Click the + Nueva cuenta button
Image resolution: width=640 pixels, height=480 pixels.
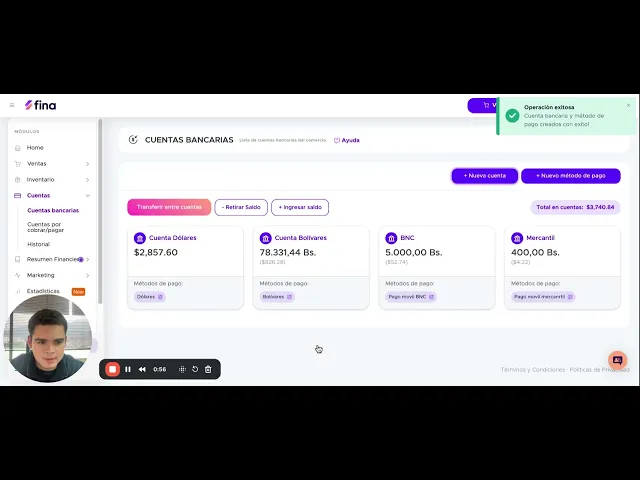(484, 176)
